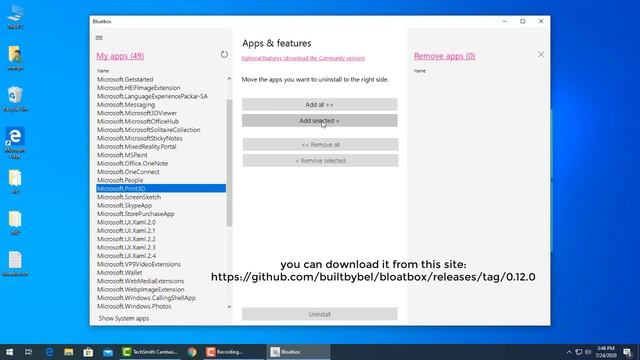Click the < Remove selected button
Viewport: 640px width, 360px height.
pos(320,160)
